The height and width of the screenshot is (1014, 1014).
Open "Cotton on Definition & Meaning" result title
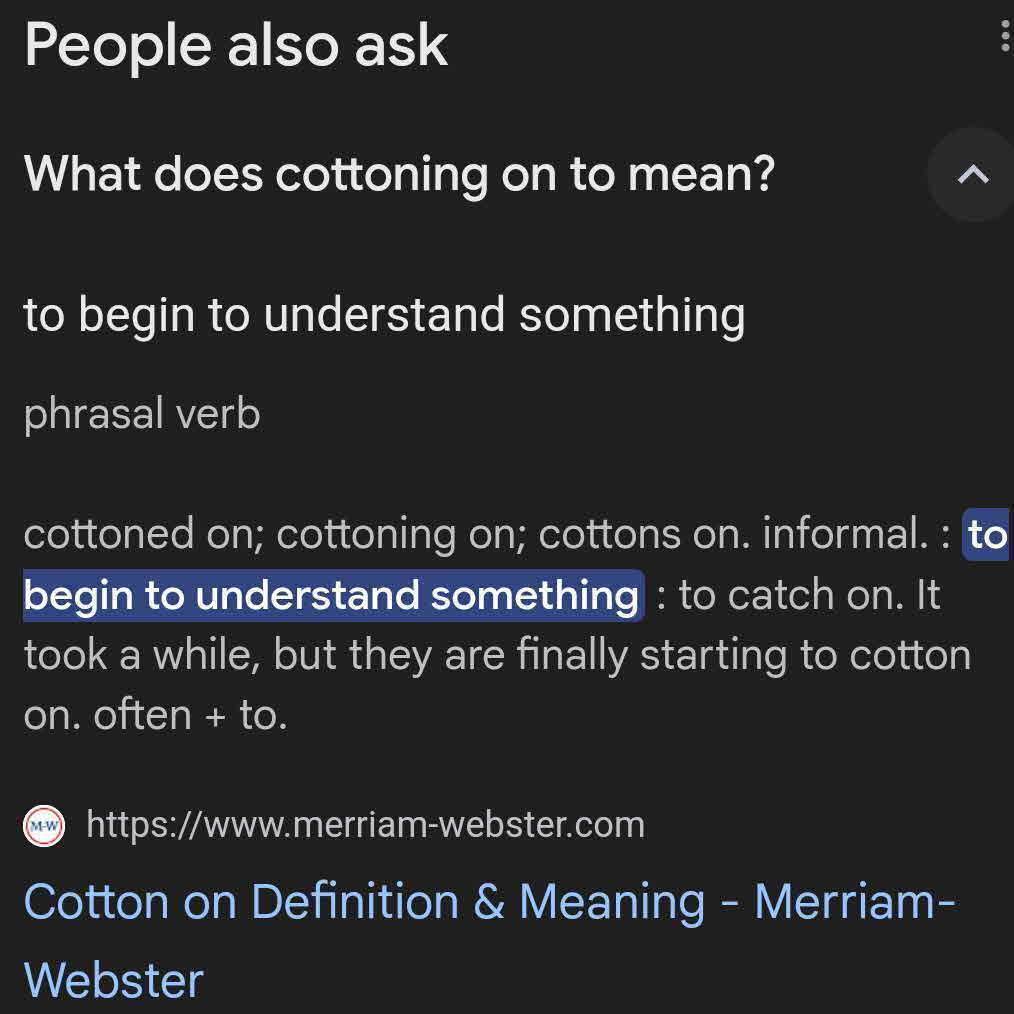tap(364, 901)
